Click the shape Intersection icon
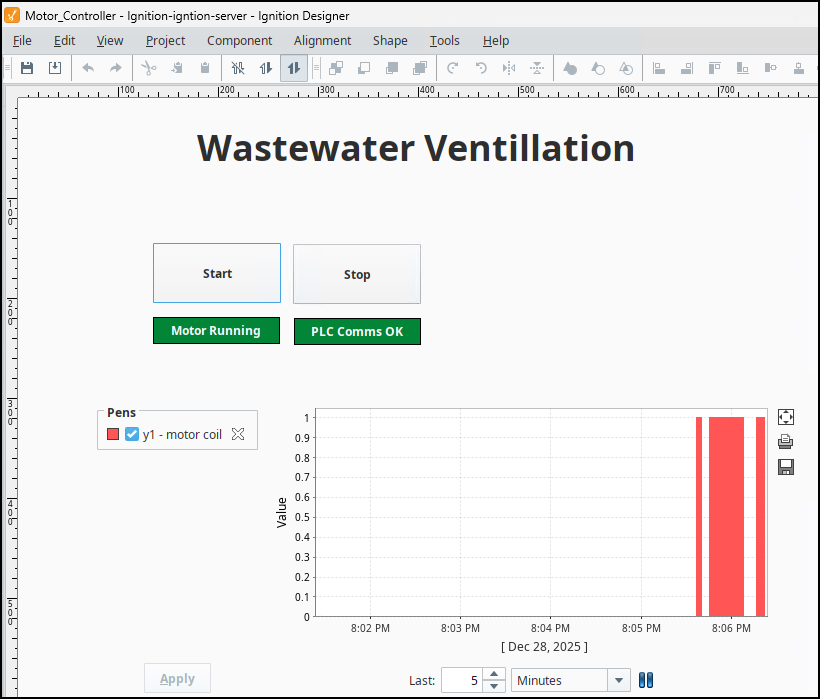Screen dimensions: 820x699 pos(626,68)
